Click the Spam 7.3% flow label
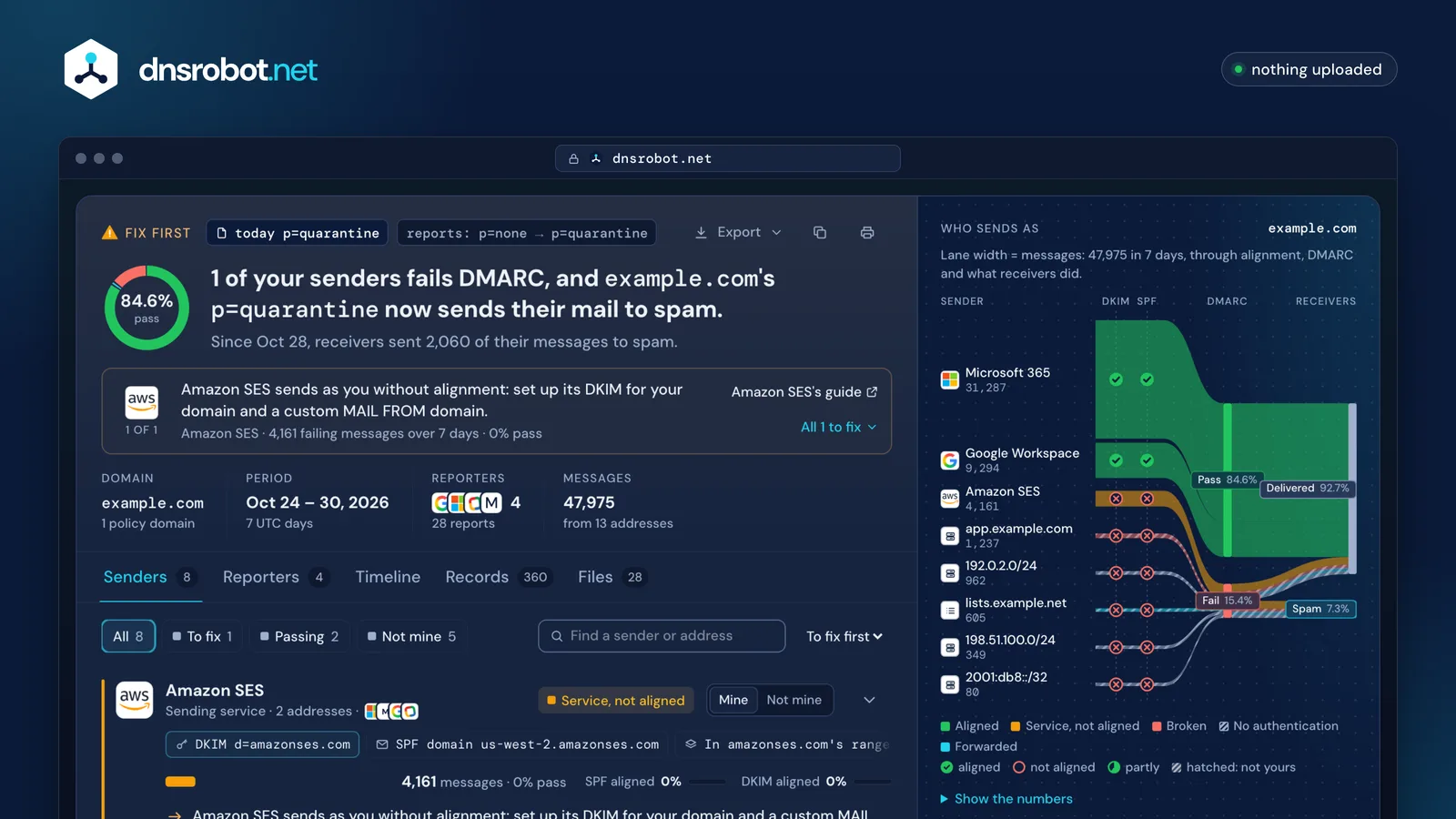 [x=1320, y=609]
